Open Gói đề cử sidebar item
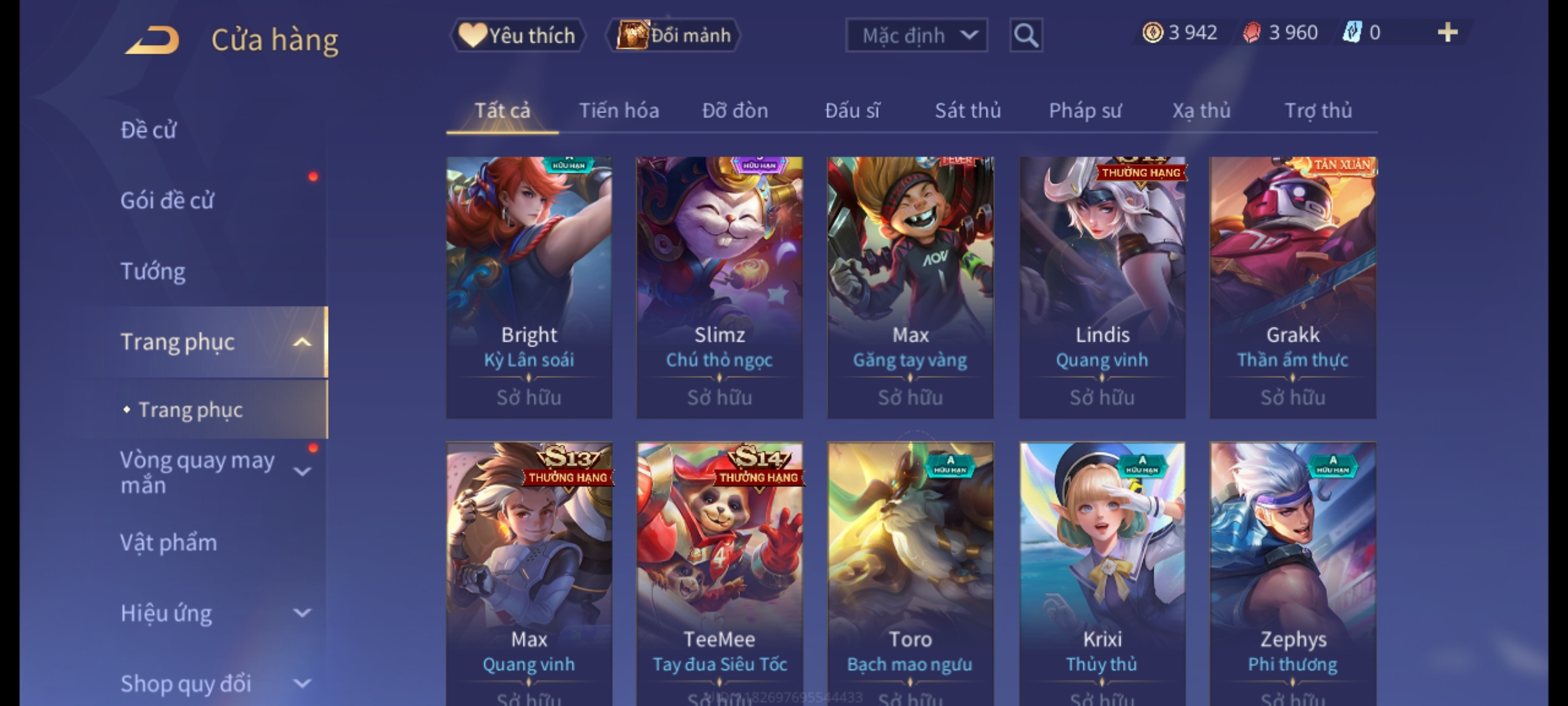Screen dimensions: 1568x706 pos(167,201)
